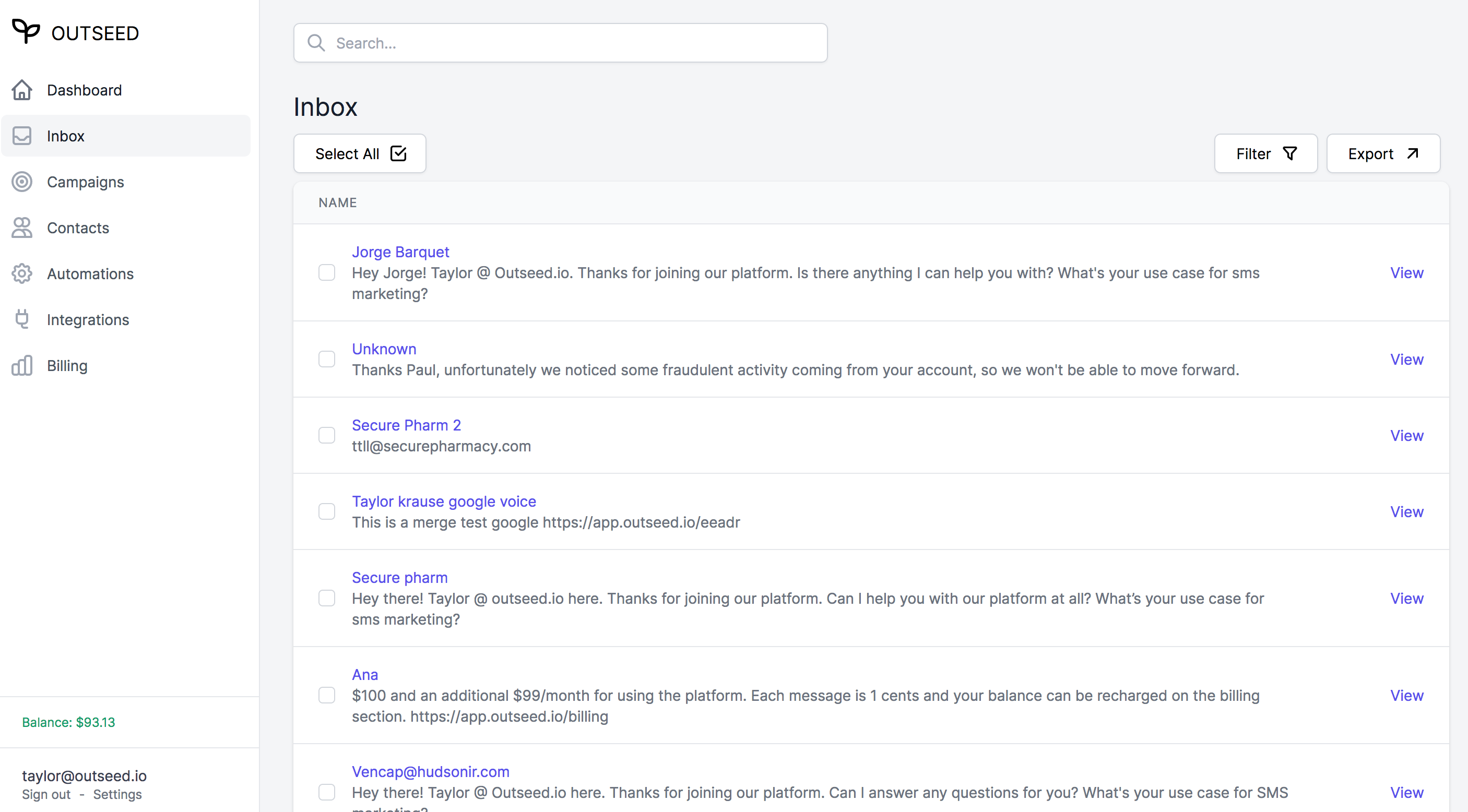
Task: Select the Ana conversation checkbox
Action: 326,695
